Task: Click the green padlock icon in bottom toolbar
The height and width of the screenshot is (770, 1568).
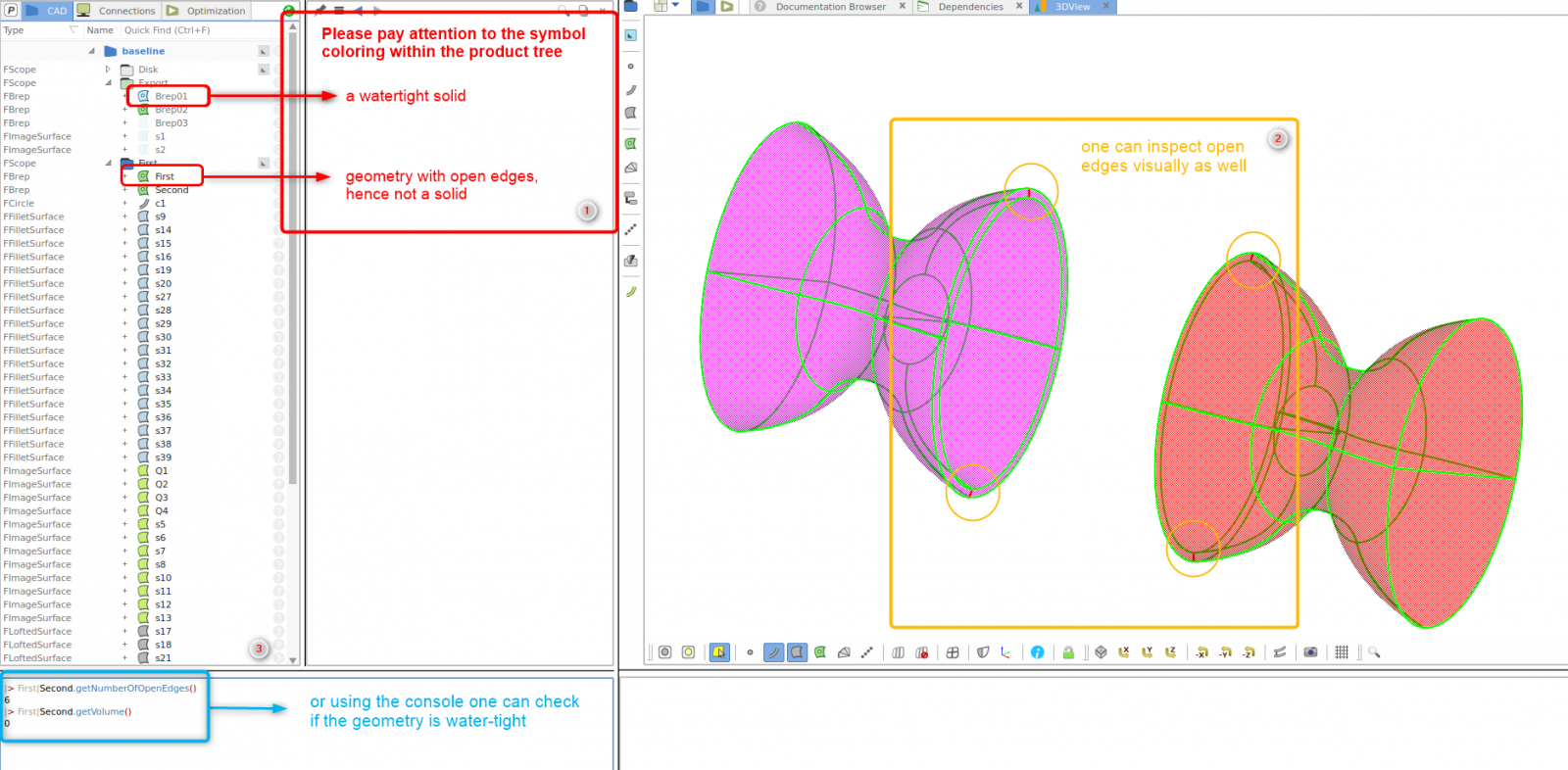Action: pyautogui.click(x=1068, y=652)
